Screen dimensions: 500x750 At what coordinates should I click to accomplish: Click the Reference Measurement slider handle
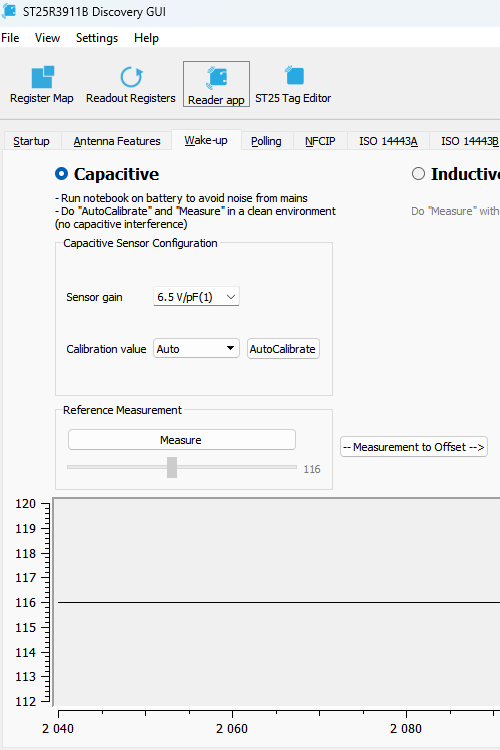(x=172, y=467)
